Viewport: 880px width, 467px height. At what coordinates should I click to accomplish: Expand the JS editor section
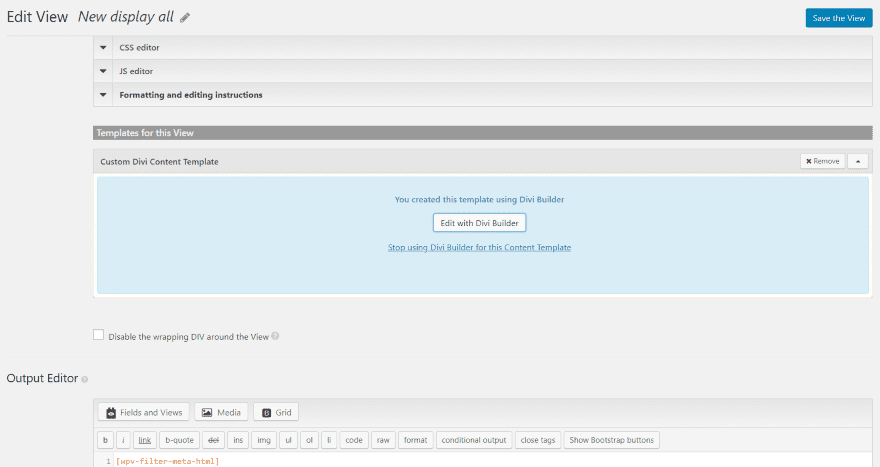483,71
